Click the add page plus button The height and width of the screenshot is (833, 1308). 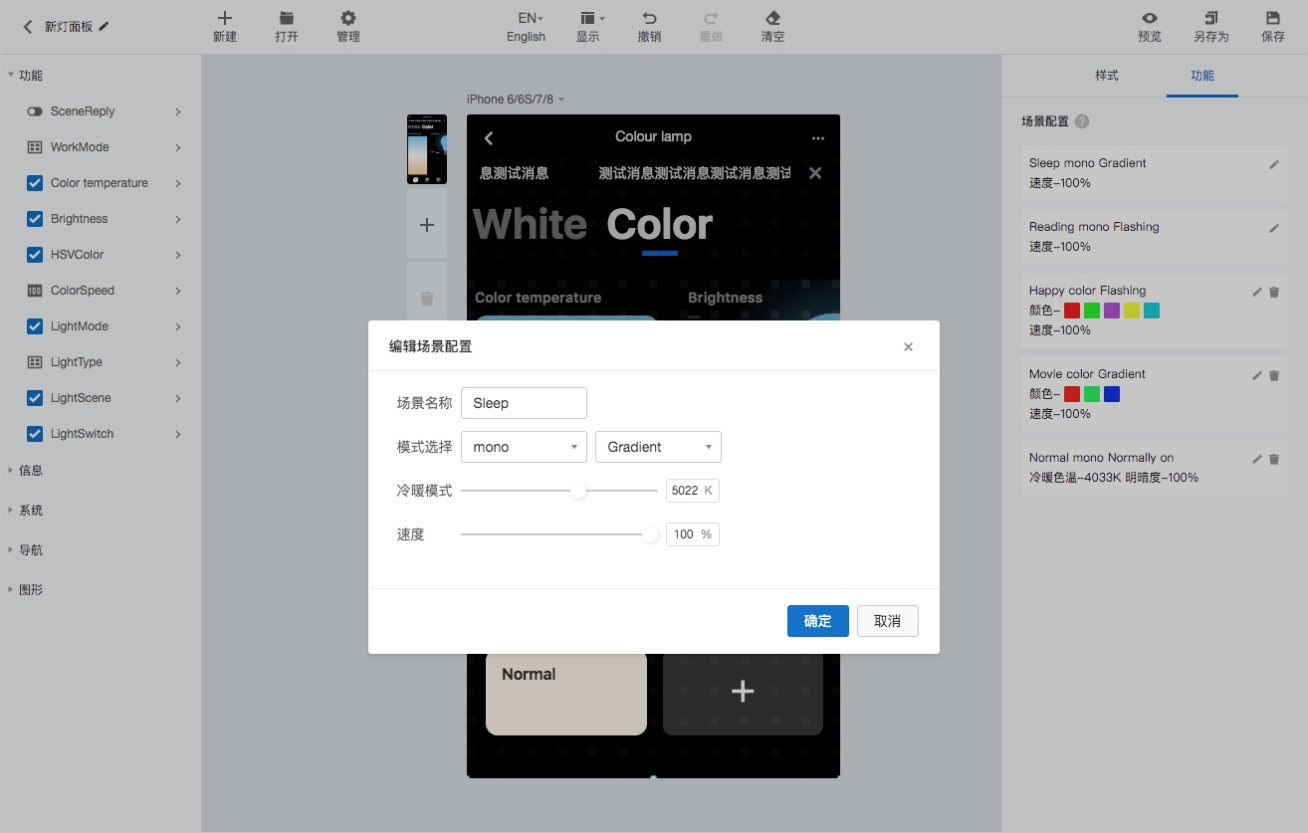point(427,225)
